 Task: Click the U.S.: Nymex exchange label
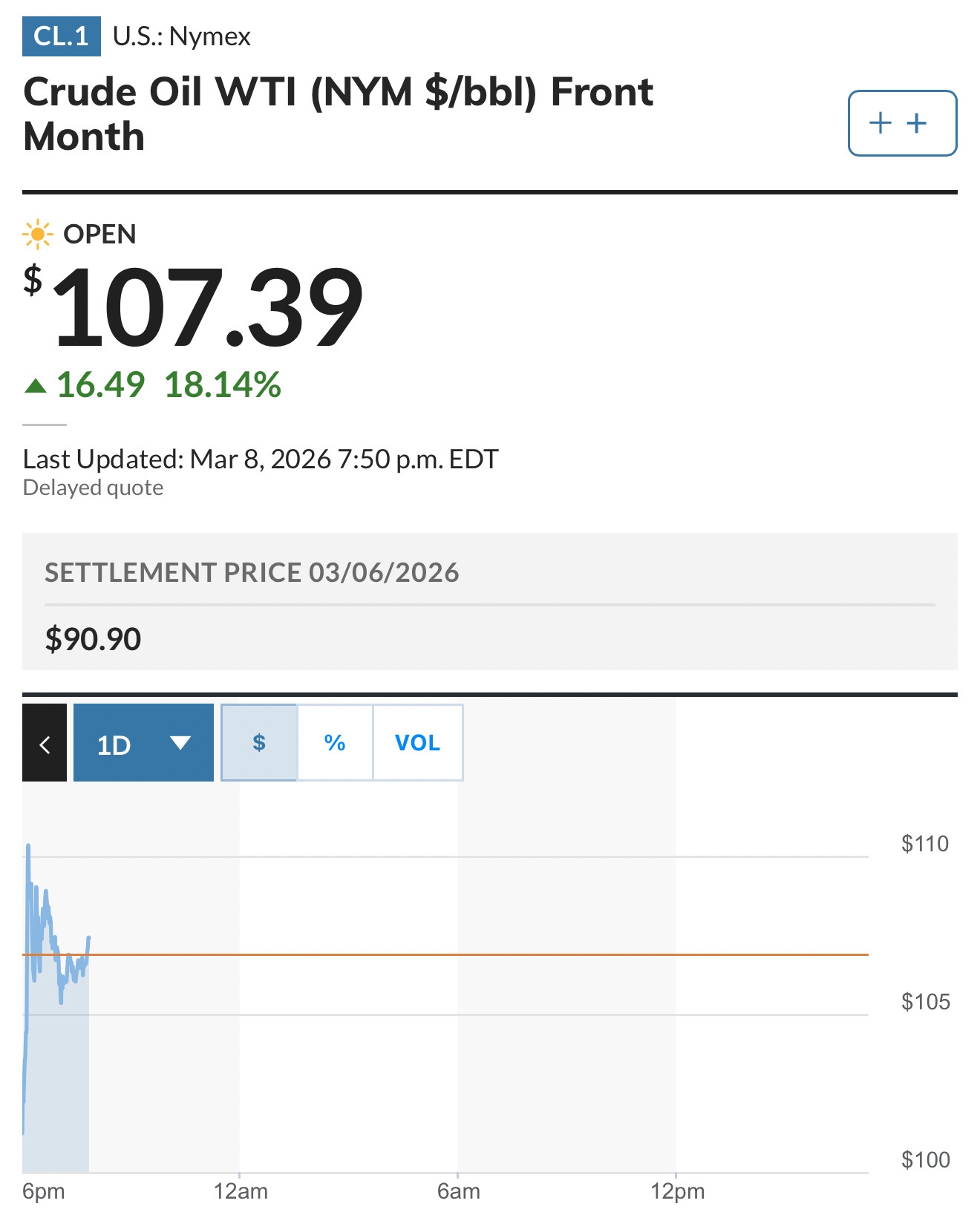182,36
